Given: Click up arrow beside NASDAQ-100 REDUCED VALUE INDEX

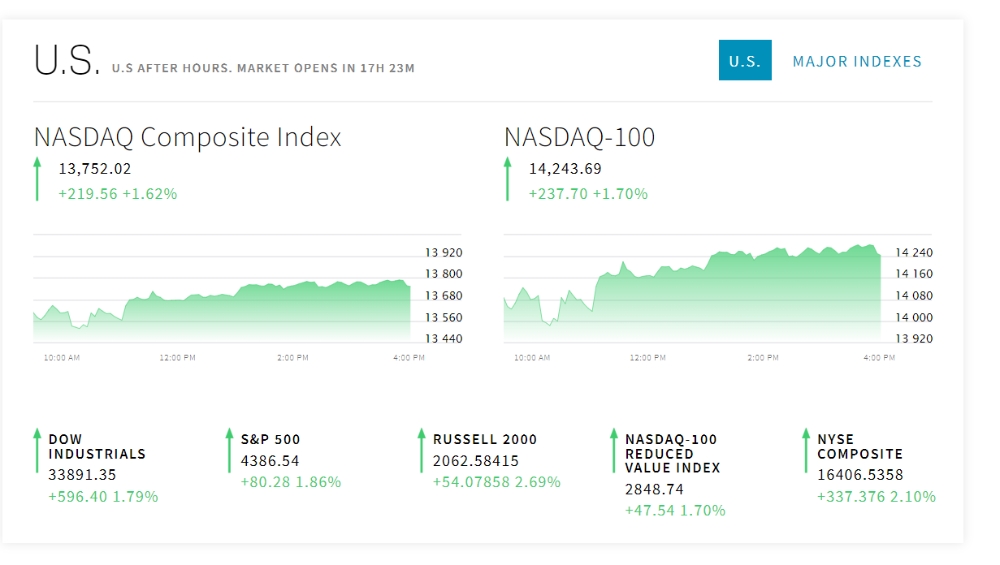Looking at the screenshot, I should (614, 450).
